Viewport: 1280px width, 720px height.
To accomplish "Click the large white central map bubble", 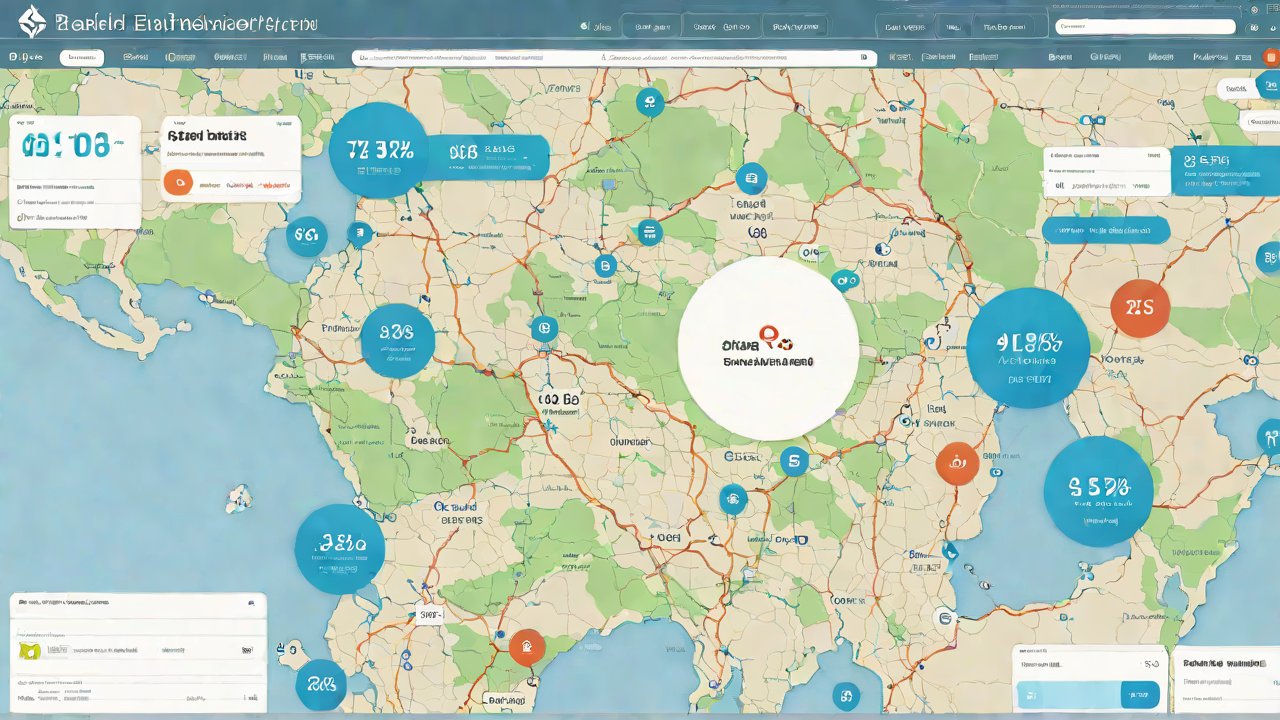I will point(767,348).
